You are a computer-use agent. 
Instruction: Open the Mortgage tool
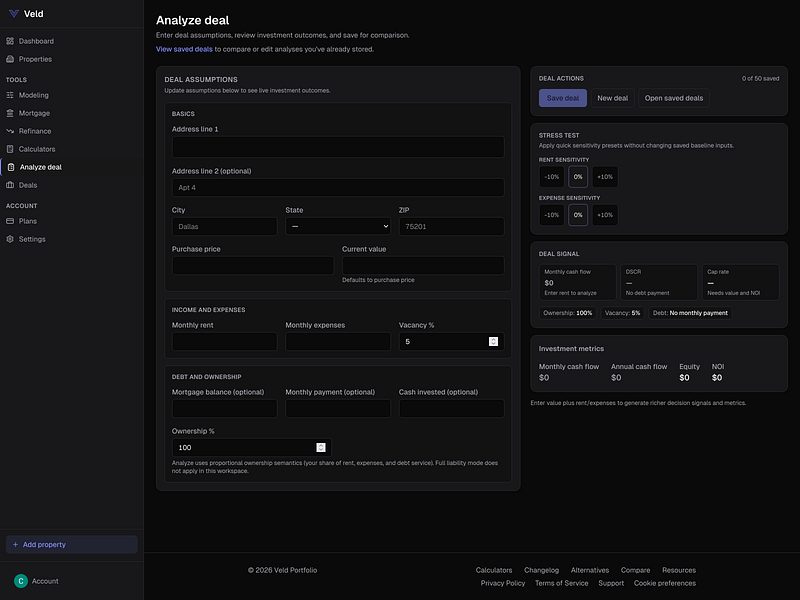point(71,113)
